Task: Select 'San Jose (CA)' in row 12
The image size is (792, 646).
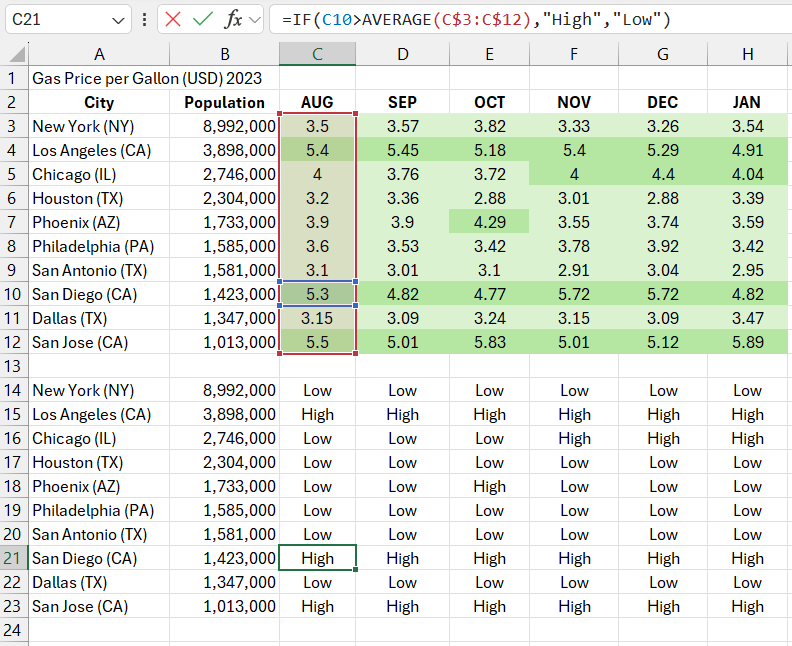Action: 99,342
